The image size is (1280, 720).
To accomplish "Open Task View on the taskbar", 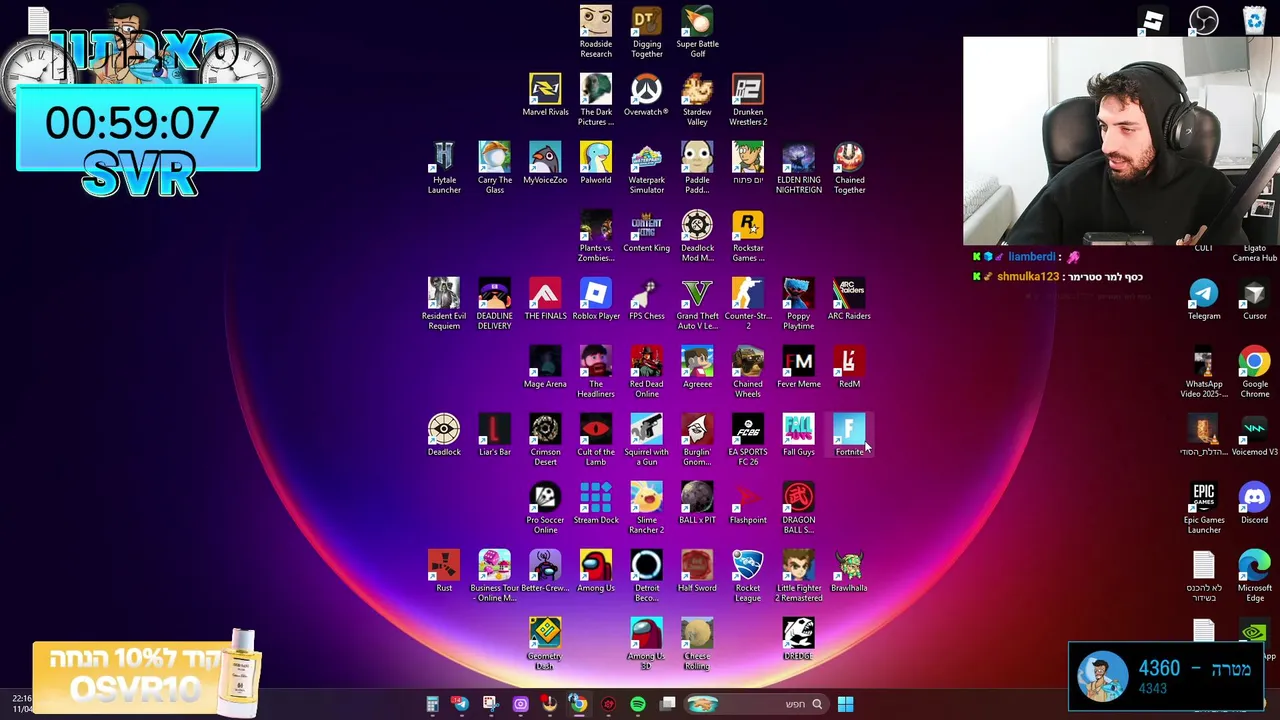I will pos(668,704).
